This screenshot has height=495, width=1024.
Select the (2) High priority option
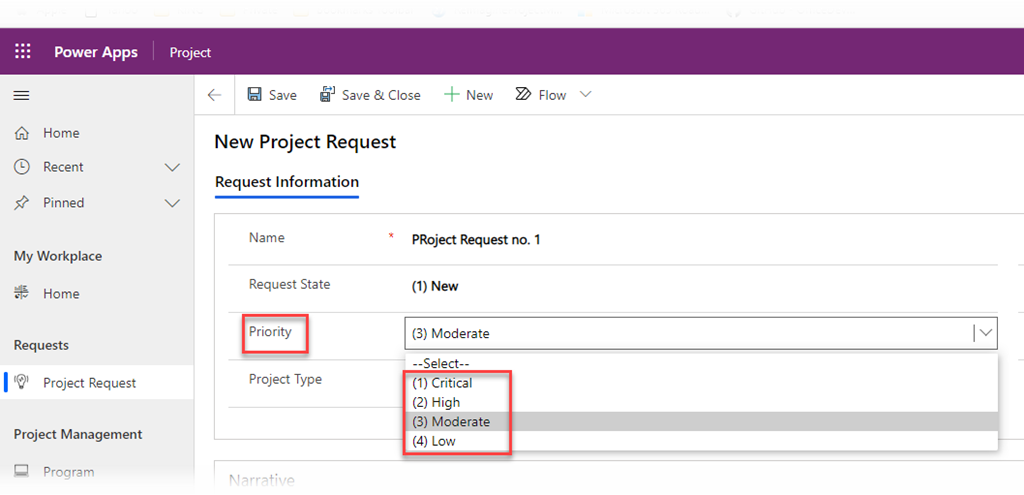pos(436,402)
